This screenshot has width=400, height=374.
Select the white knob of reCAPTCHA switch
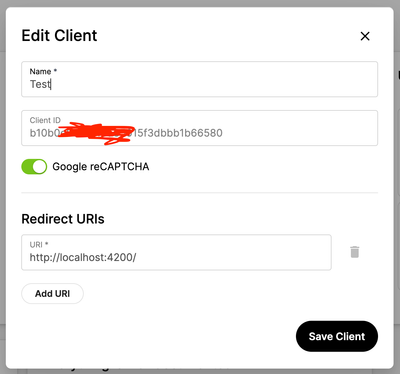point(40,167)
